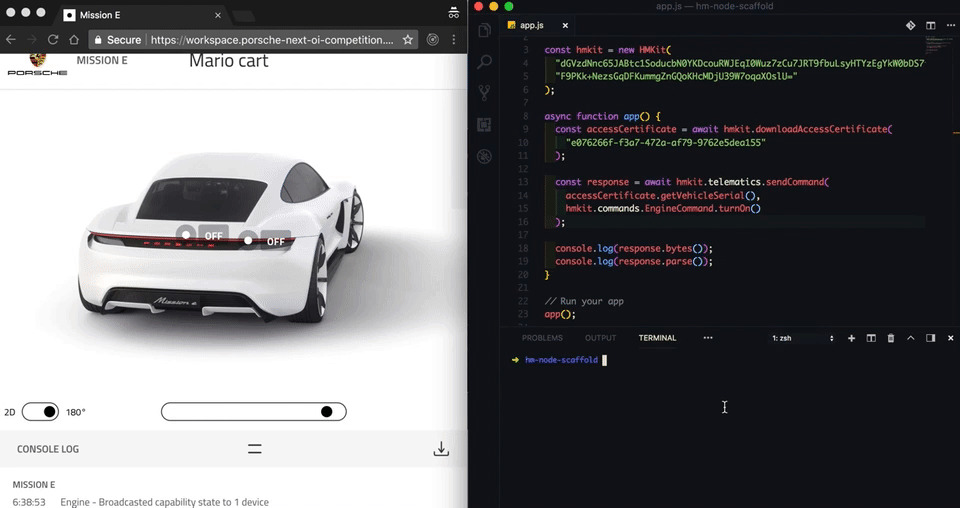Viewport: 960px width, 508px height.
Task: Toggle the 2D / 180° view switch
Action: [40, 412]
